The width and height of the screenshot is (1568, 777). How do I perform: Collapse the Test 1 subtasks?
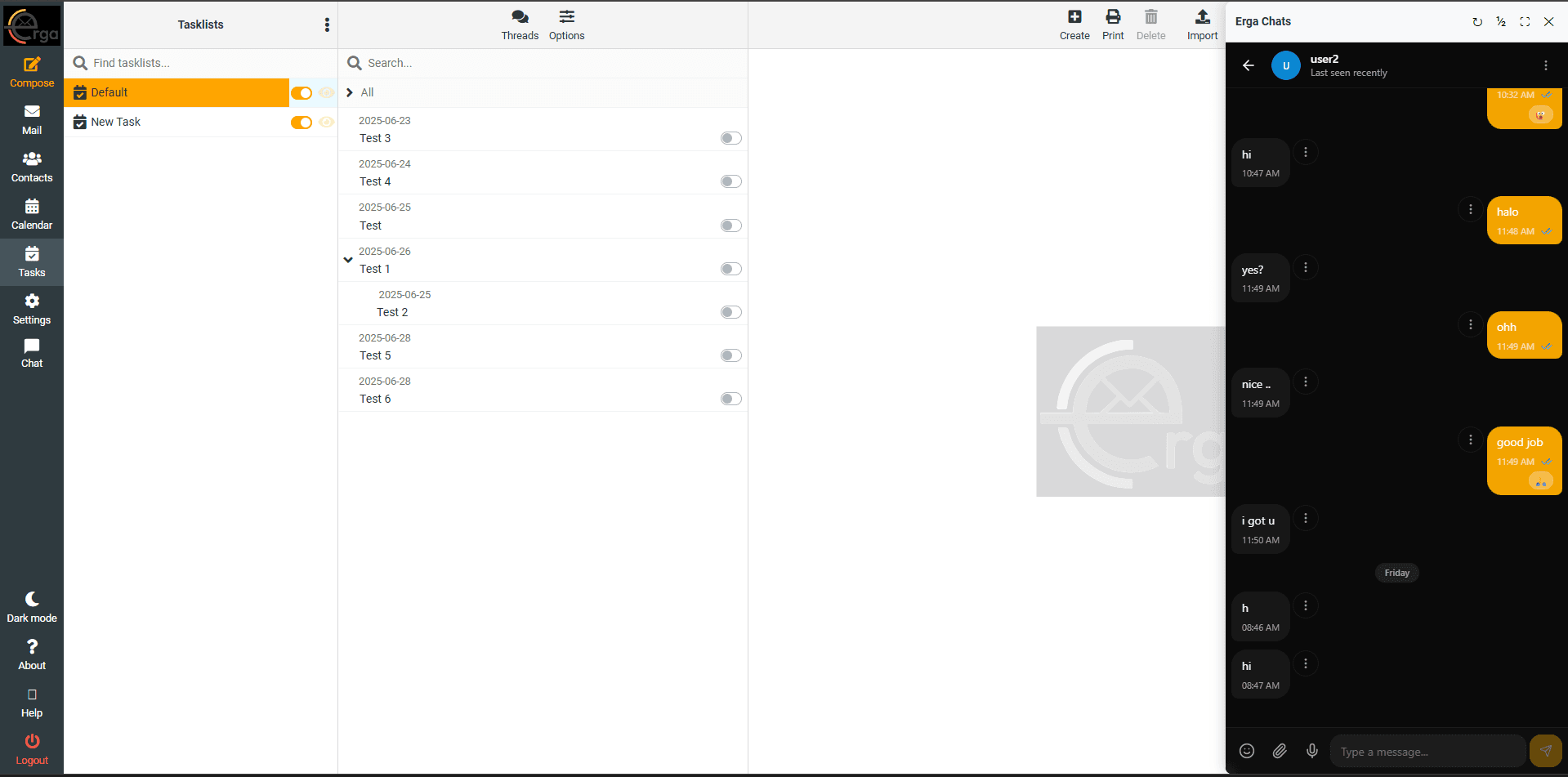click(348, 260)
